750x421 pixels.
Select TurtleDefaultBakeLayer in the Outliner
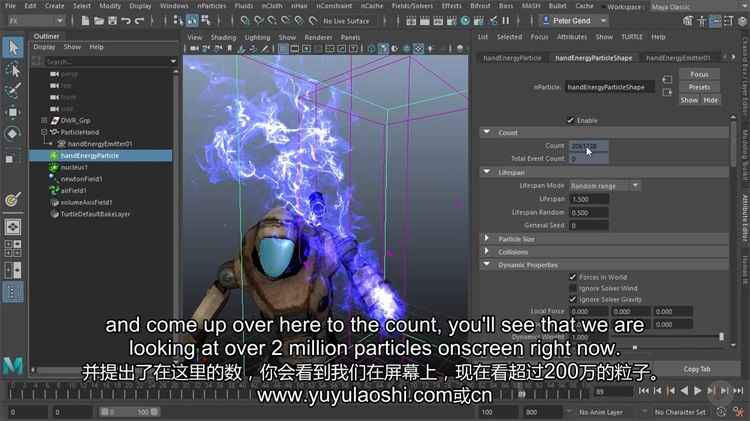coord(95,214)
